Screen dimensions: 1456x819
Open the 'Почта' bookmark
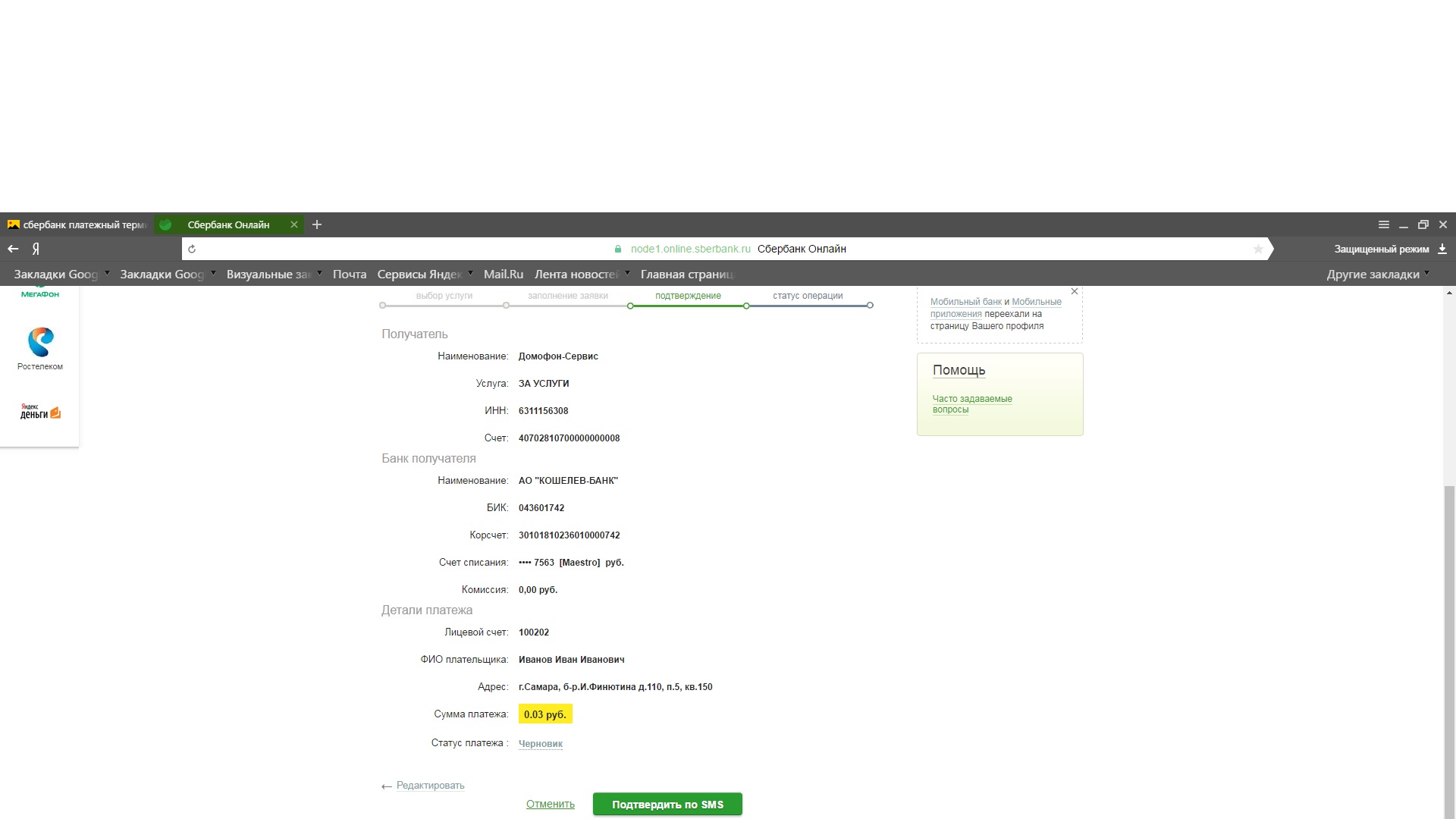coord(349,275)
